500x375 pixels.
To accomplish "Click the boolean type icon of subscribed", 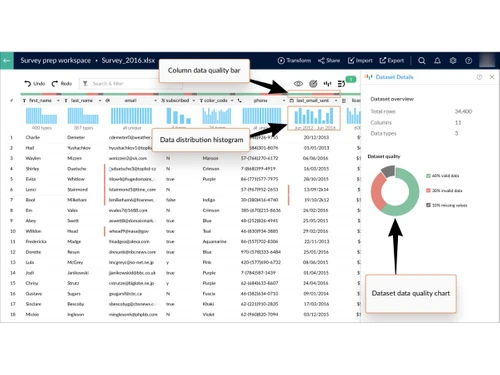I will (x=163, y=100).
